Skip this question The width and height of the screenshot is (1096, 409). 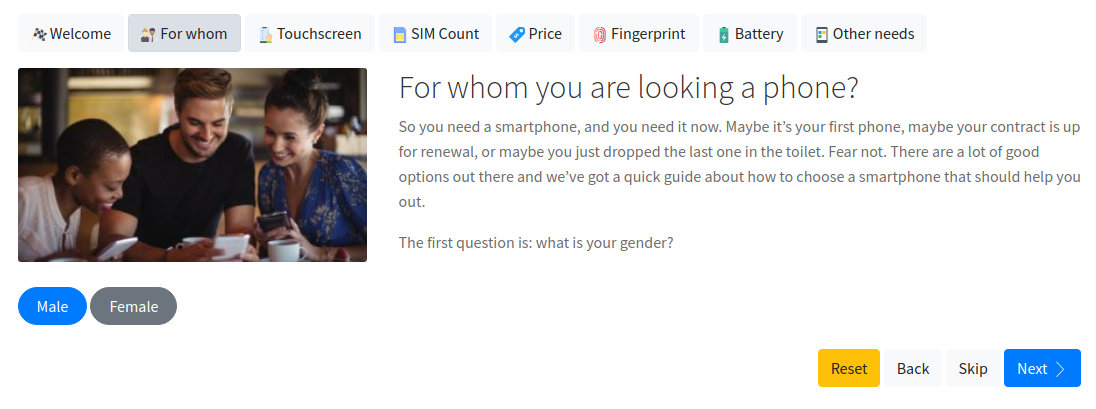click(x=973, y=369)
